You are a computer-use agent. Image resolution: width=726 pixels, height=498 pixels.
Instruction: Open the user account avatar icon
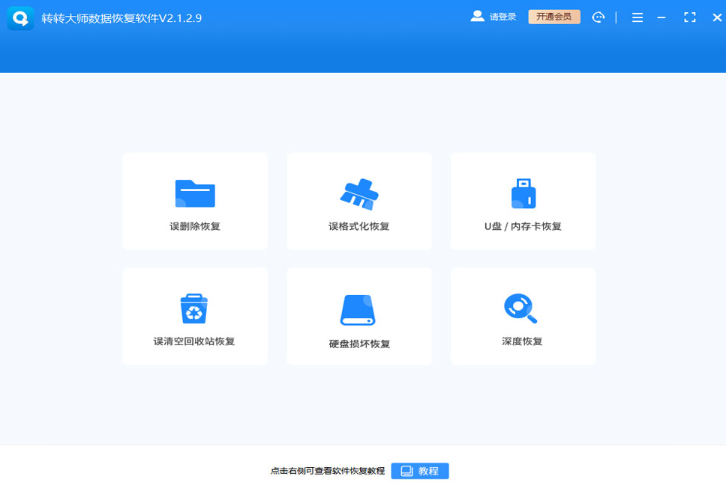pyautogui.click(x=477, y=17)
